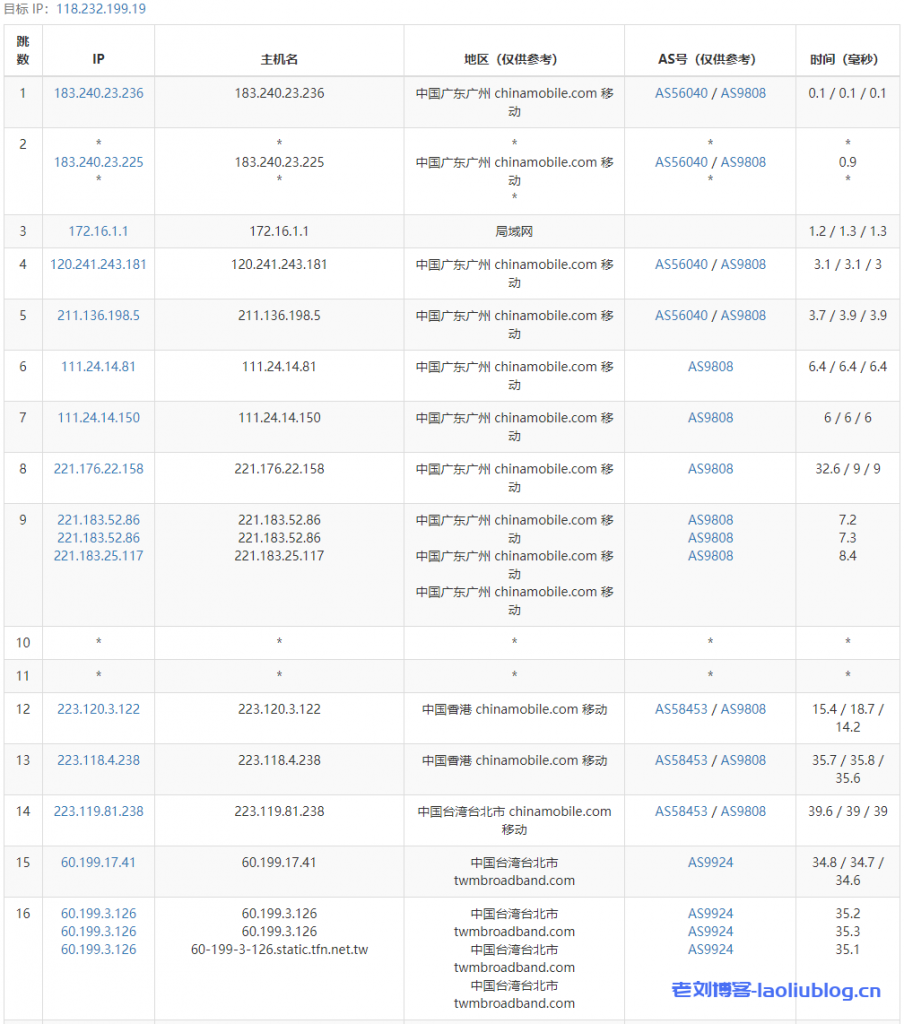Screen dimensions: 904x1024
Task: Open the 60.199.17.41 twmbroadband IP link
Action: 98,861
